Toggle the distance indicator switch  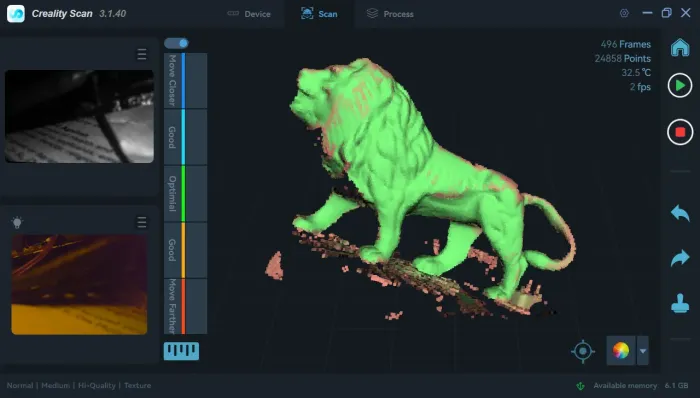coord(176,43)
